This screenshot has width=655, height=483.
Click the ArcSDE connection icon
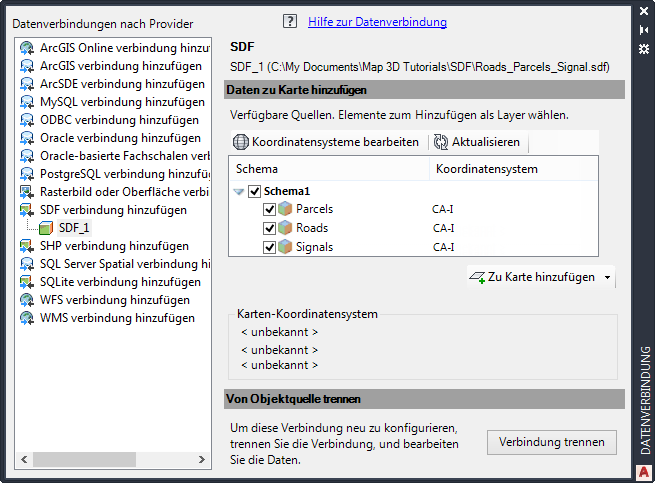click(x=27, y=84)
